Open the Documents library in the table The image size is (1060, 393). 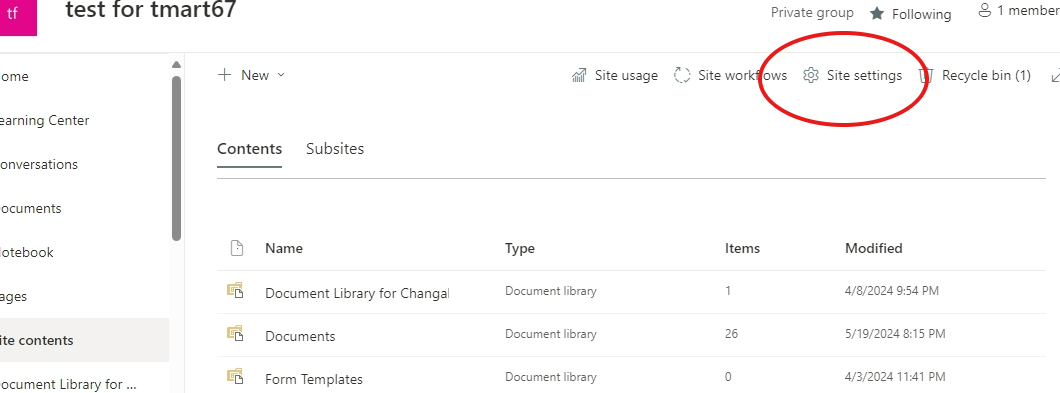pyautogui.click(x=300, y=336)
